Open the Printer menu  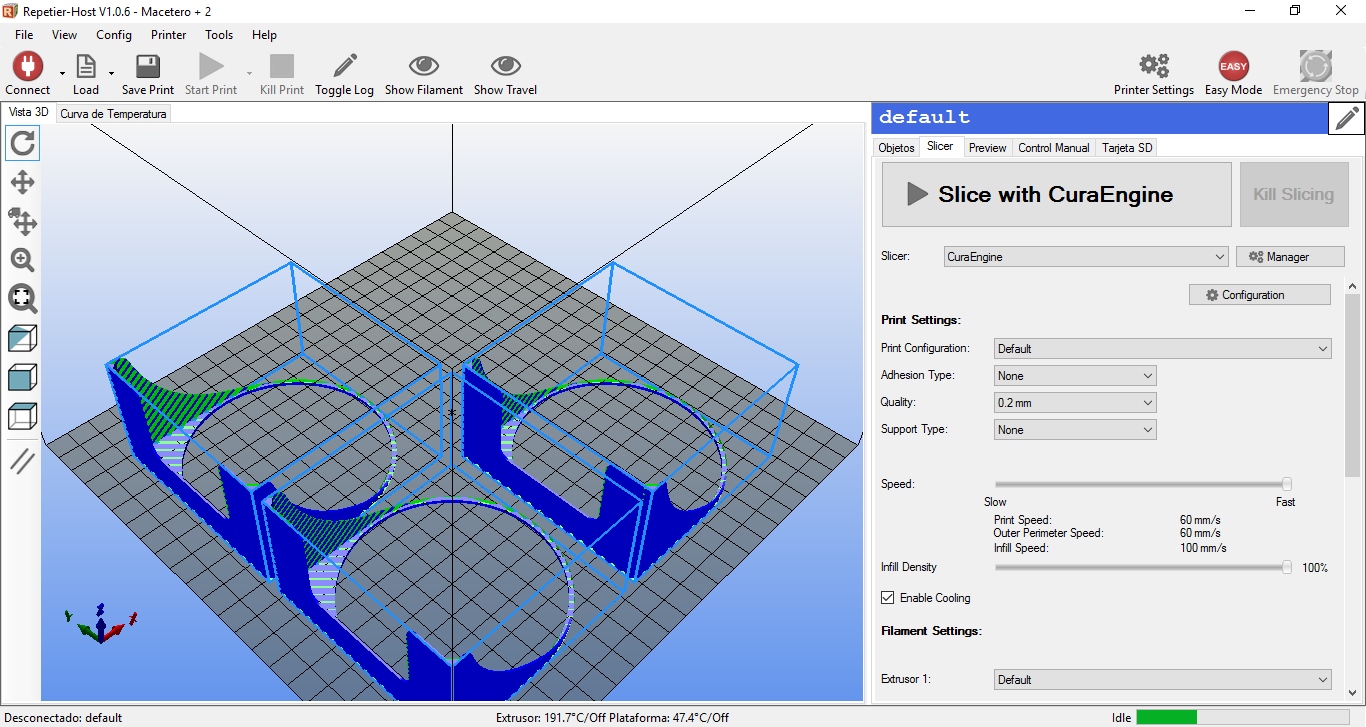click(x=168, y=34)
